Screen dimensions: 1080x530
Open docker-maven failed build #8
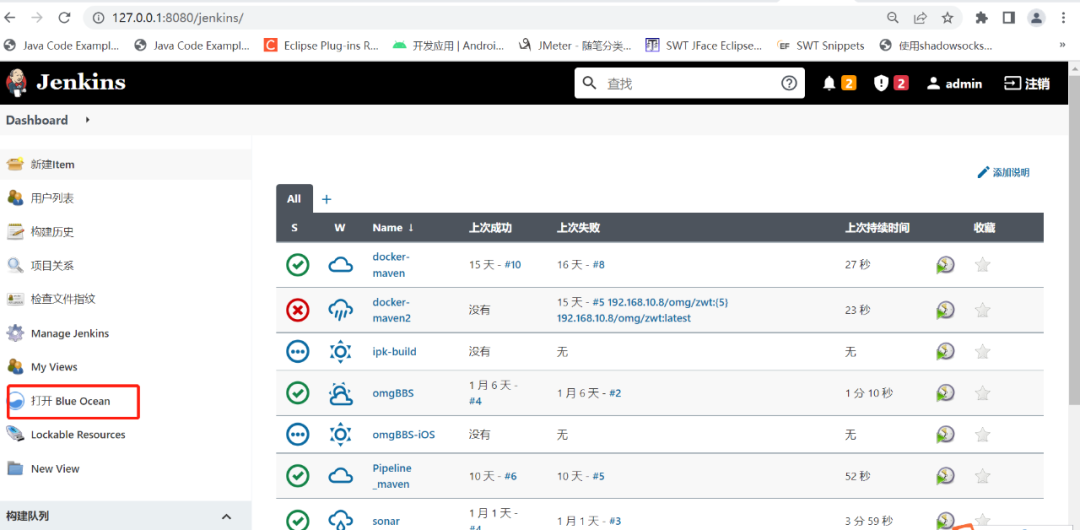(599, 265)
